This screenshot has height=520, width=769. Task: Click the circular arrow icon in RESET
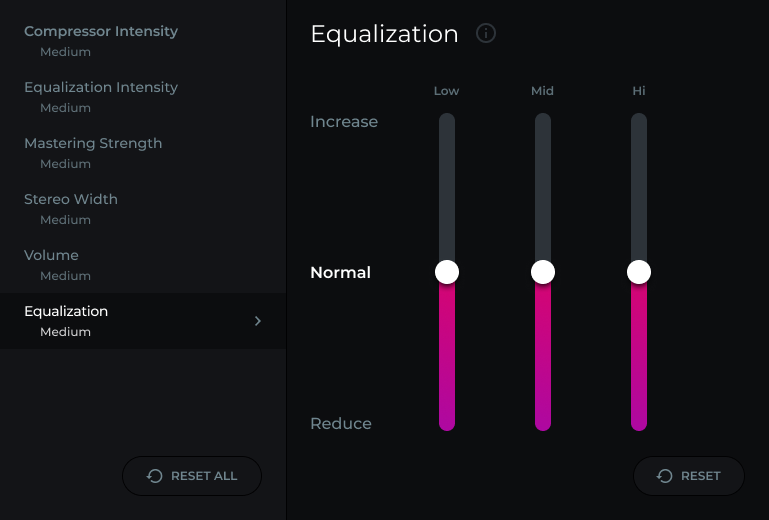[665, 476]
